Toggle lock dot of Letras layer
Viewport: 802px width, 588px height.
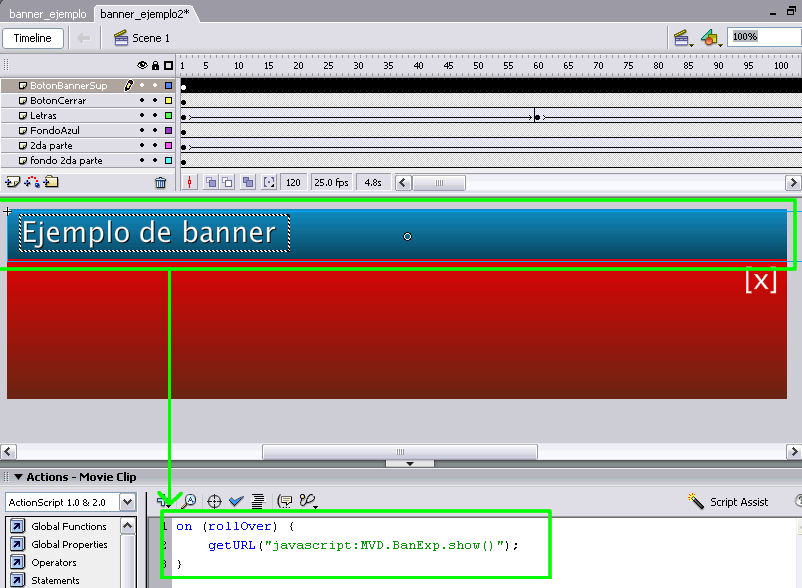tap(155, 116)
